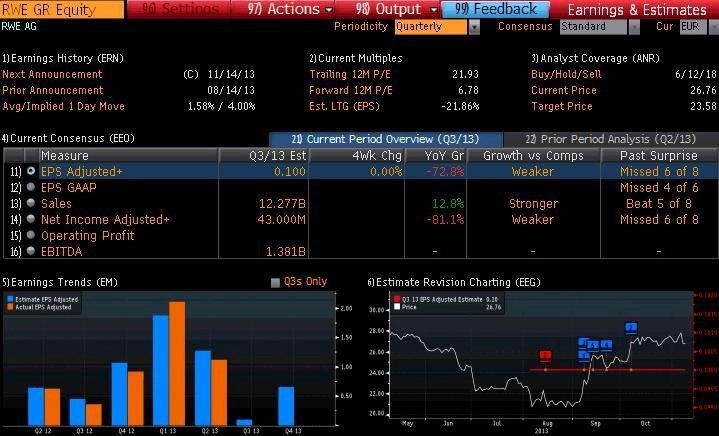Open the 97) Actions dropdown menu
This screenshot has height=436, width=719.
click(290, 9)
